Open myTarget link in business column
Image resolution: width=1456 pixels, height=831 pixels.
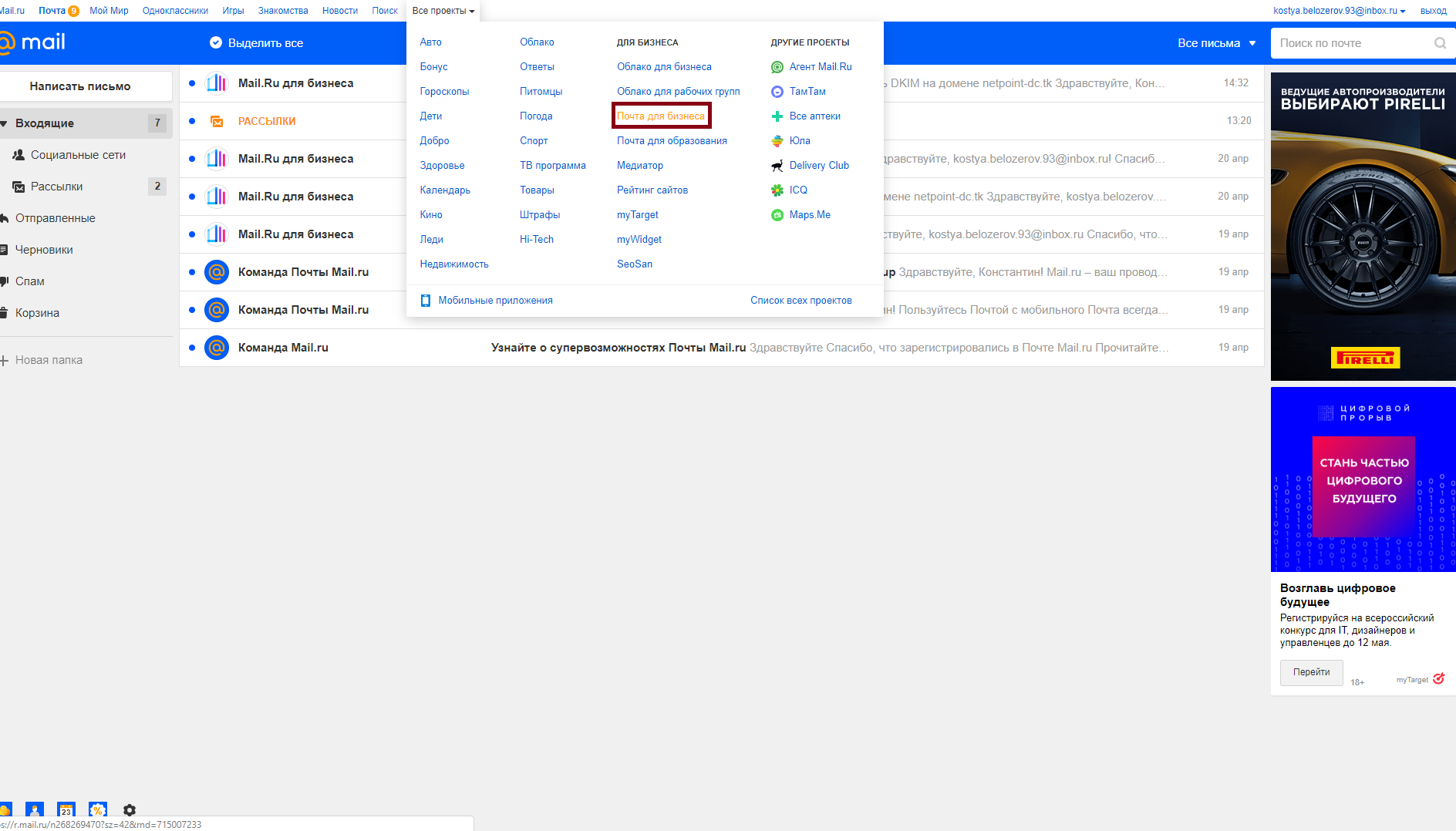pyautogui.click(x=638, y=215)
